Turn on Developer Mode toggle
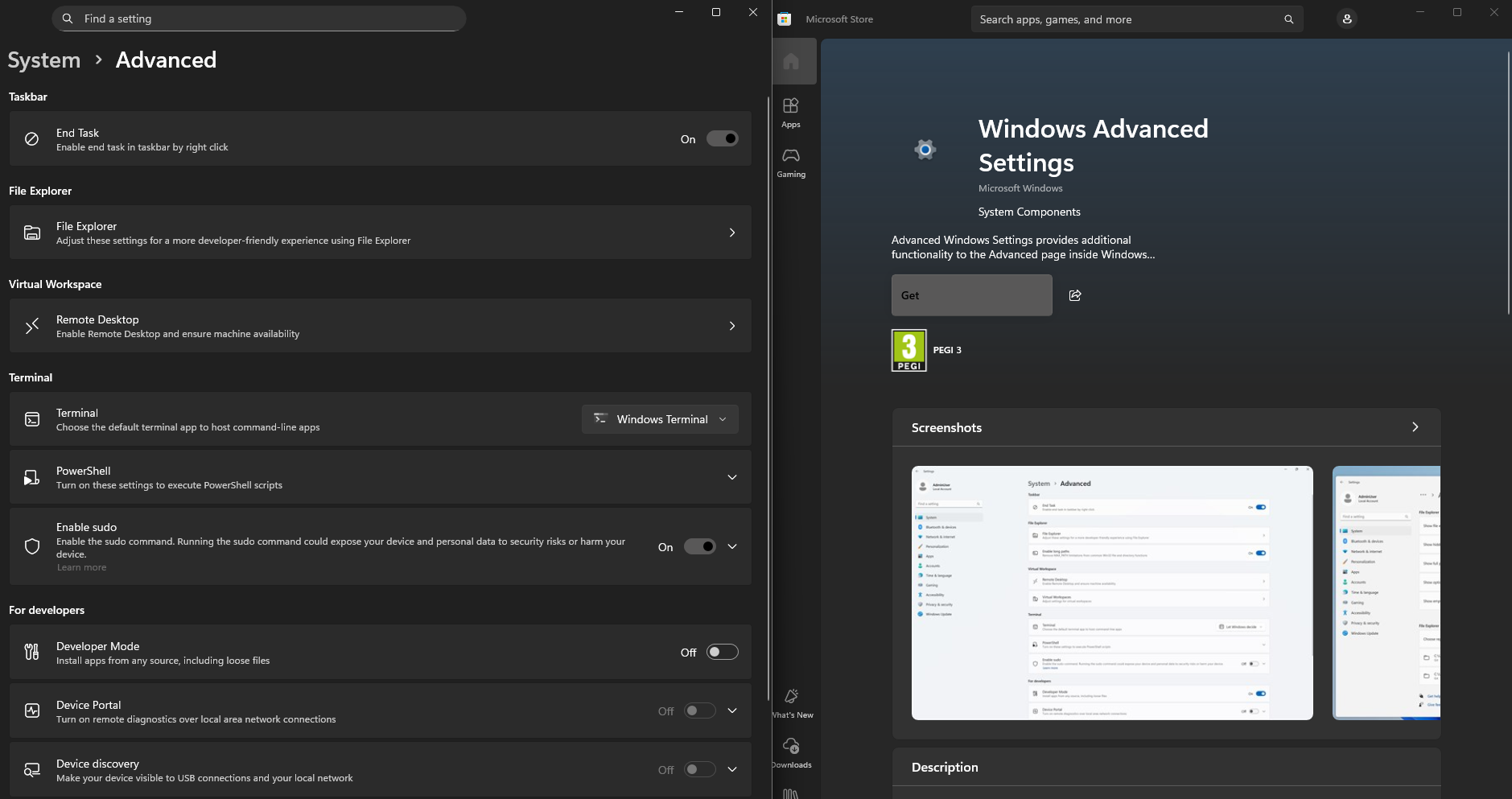This screenshot has width=1512, height=799. point(723,652)
